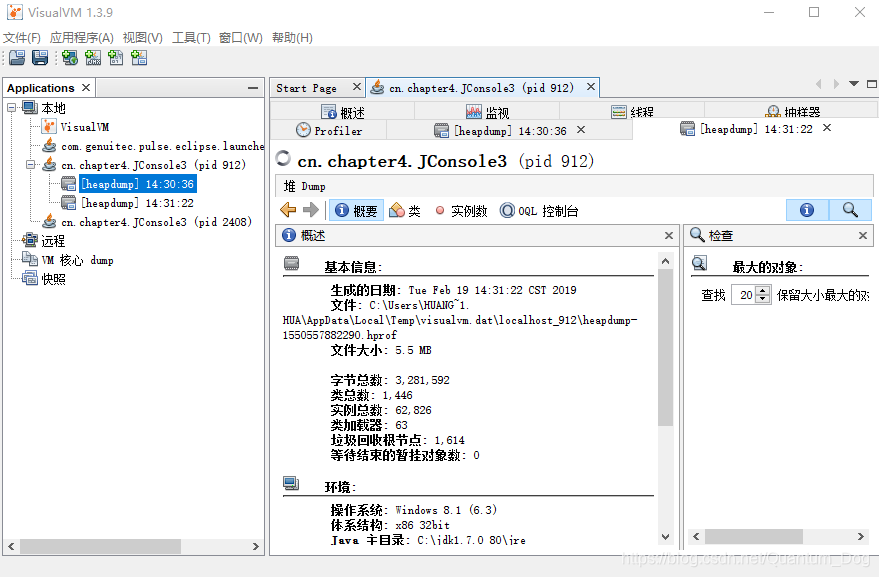Click the forward arrow in heap dump
879x577 pixels.
click(x=311, y=210)
